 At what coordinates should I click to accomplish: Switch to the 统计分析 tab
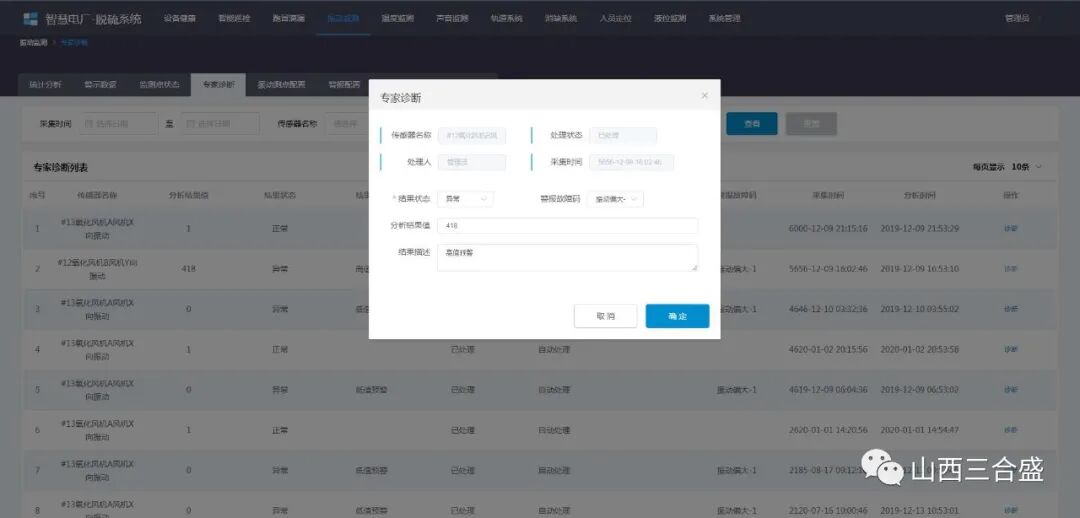(45, 85)
